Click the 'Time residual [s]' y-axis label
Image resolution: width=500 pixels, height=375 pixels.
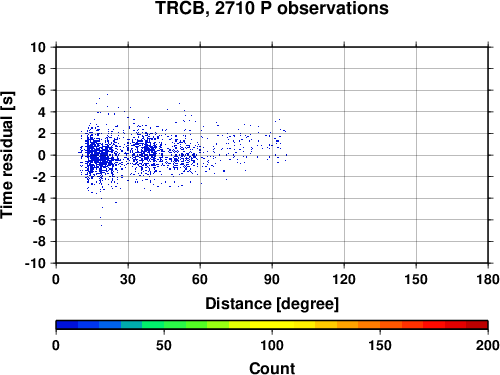[7, 155]
